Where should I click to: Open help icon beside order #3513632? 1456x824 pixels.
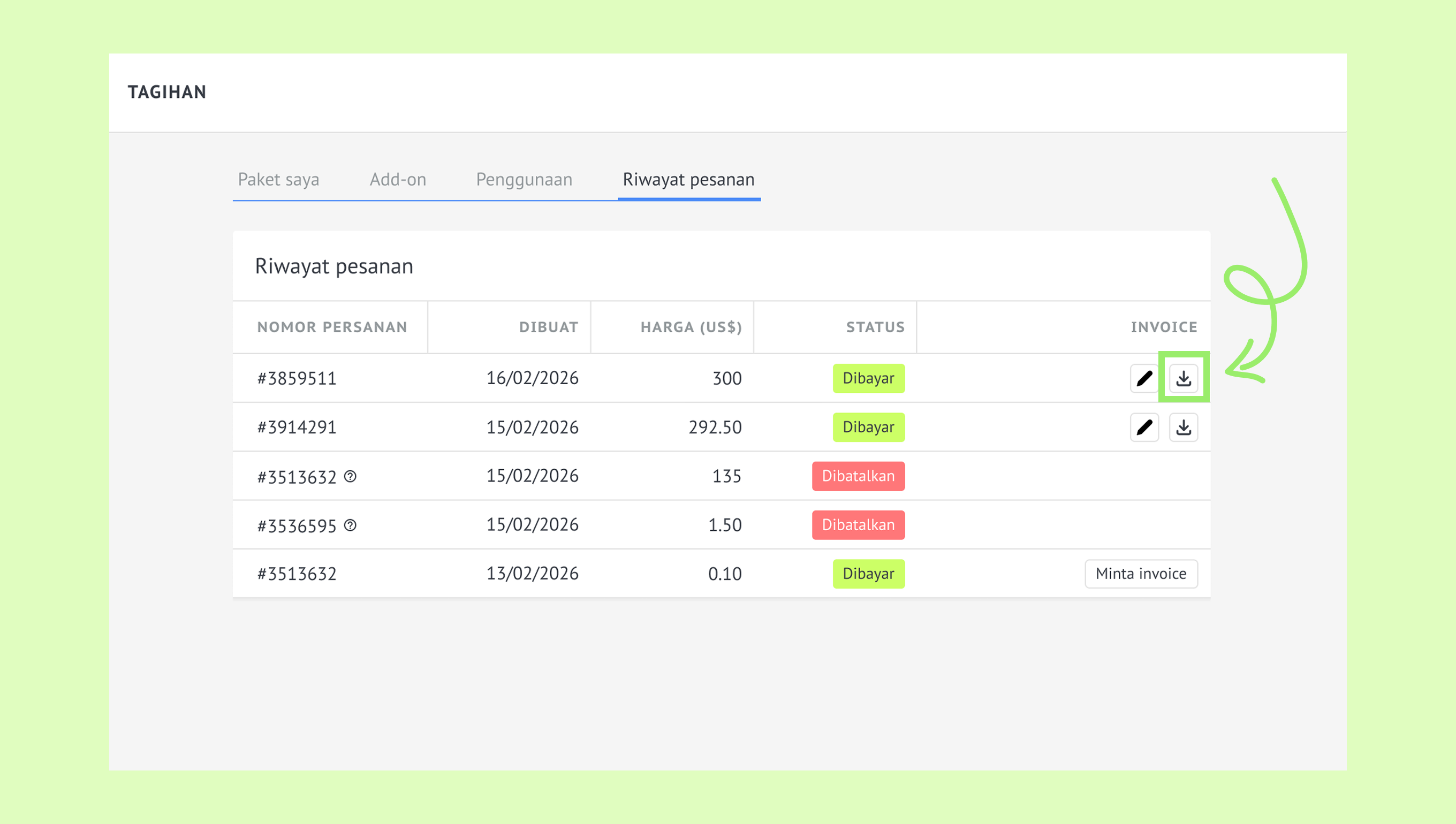coord(351,477)
